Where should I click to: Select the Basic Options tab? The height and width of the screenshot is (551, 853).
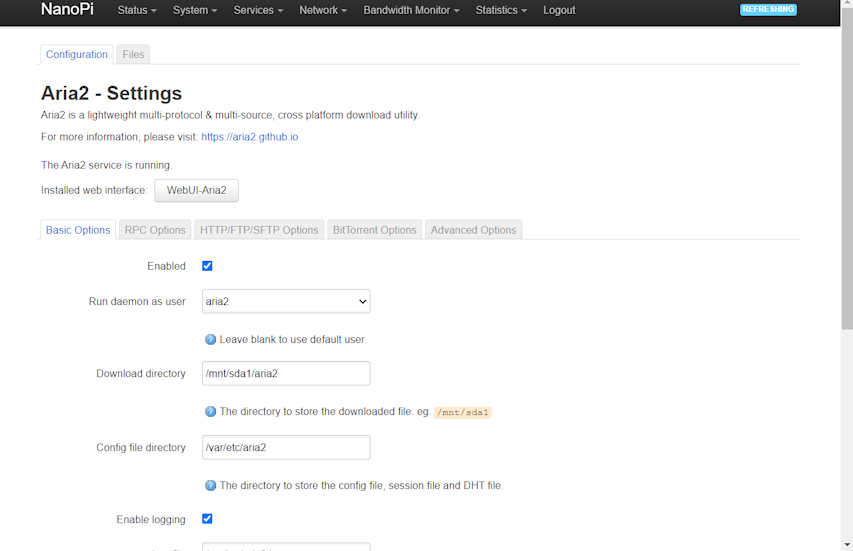[x=78, y=230]
